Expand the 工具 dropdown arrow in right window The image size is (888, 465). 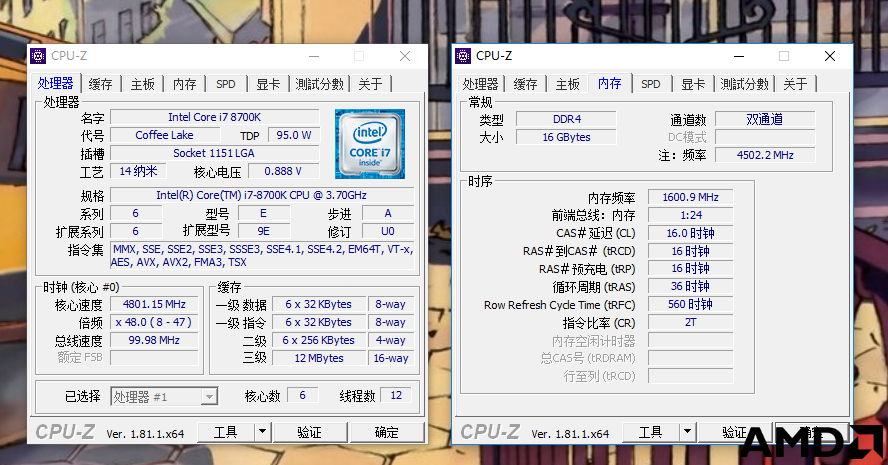pyautogui.click(x=687, y=432)
